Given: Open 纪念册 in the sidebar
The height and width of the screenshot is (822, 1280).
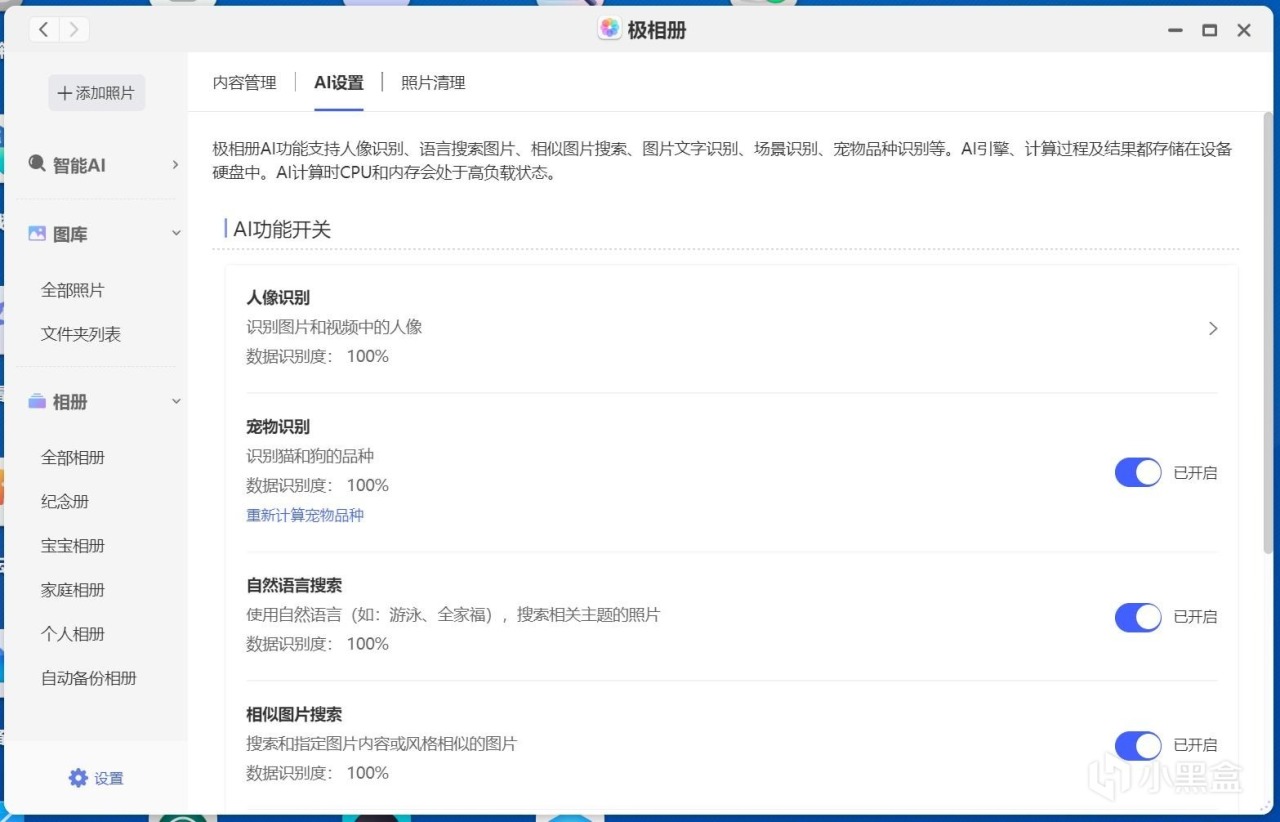Looking at the screenshot, I should [x=65, y=501].
